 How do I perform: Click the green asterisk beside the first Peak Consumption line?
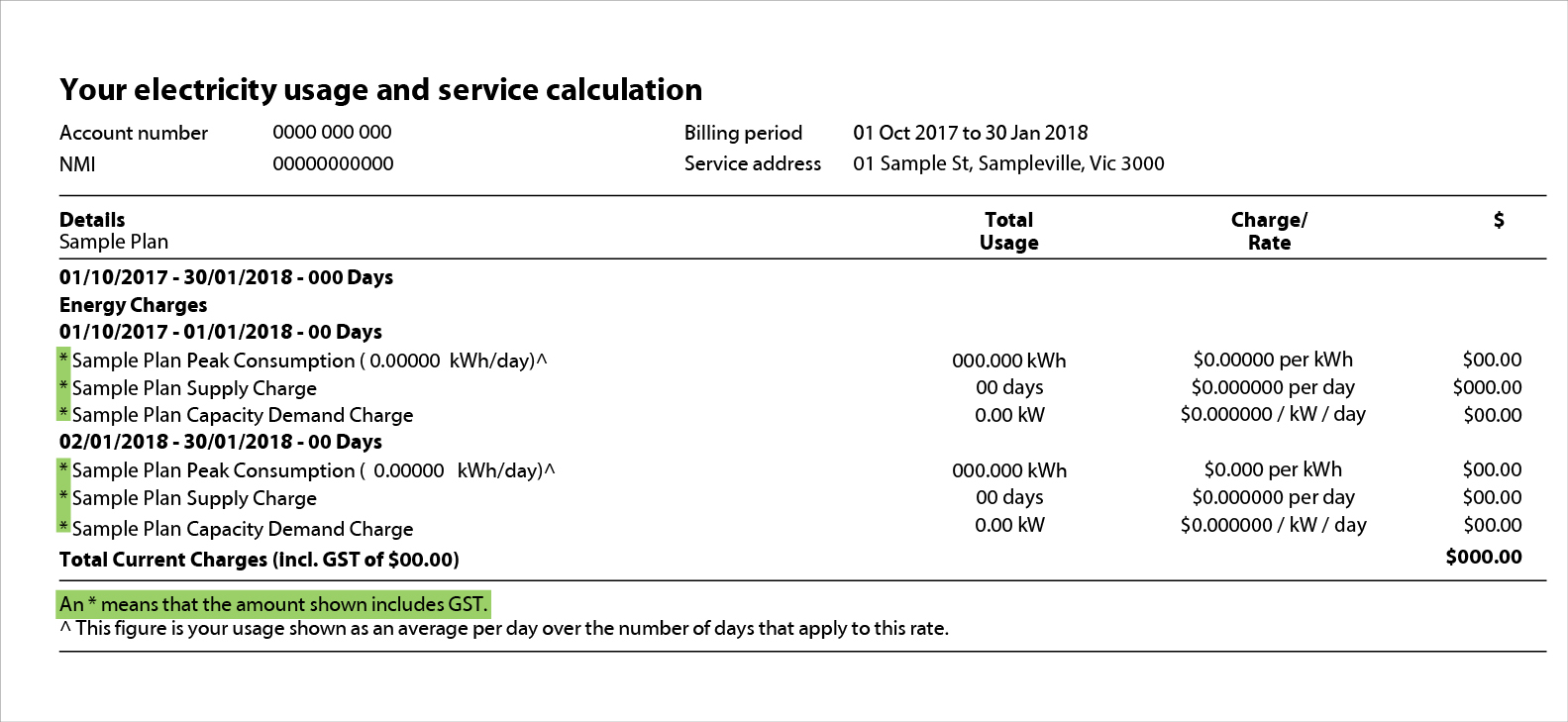pyautogui.click(x=63, y=359)
